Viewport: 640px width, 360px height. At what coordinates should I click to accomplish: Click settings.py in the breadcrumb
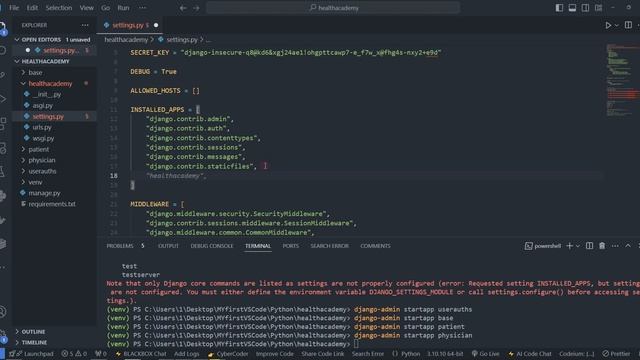click(x=182, y=40)
